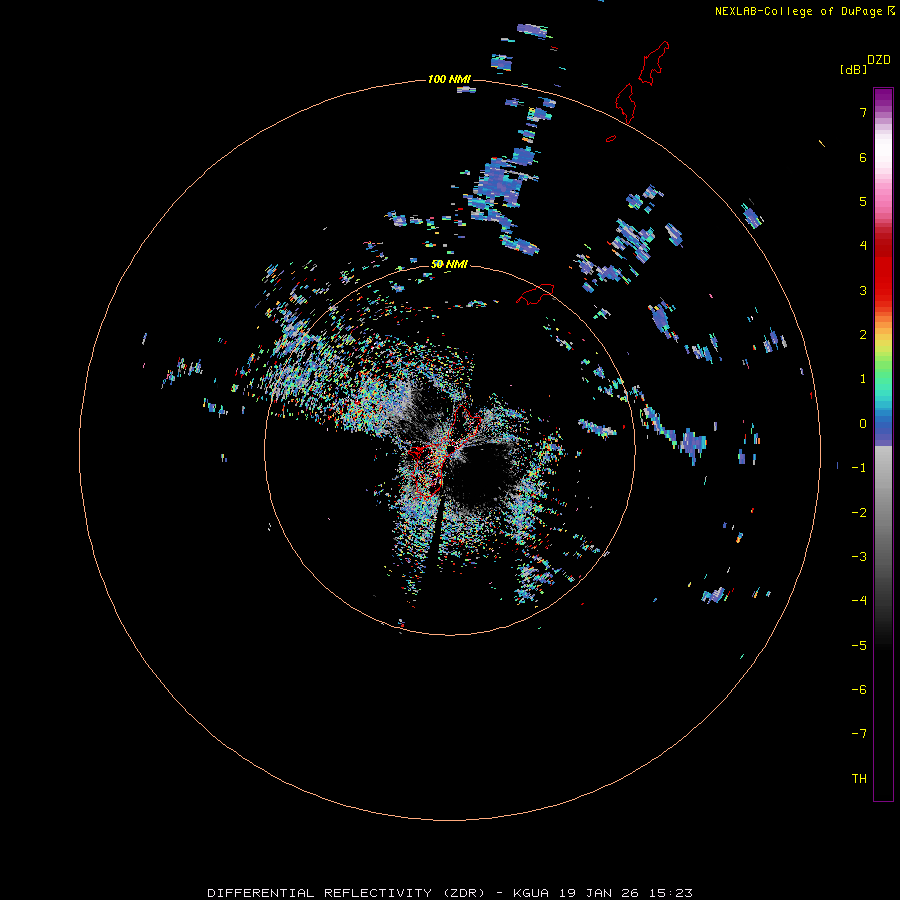Click the [dB] unit label
This screenshot has width=900, height=900.
coord(853,69)
